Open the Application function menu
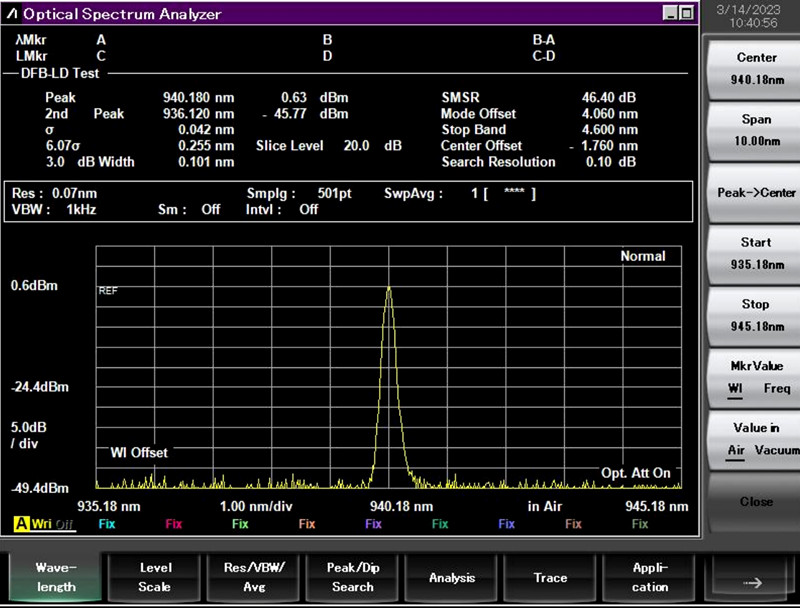The image size is (800, 608). 649,577
